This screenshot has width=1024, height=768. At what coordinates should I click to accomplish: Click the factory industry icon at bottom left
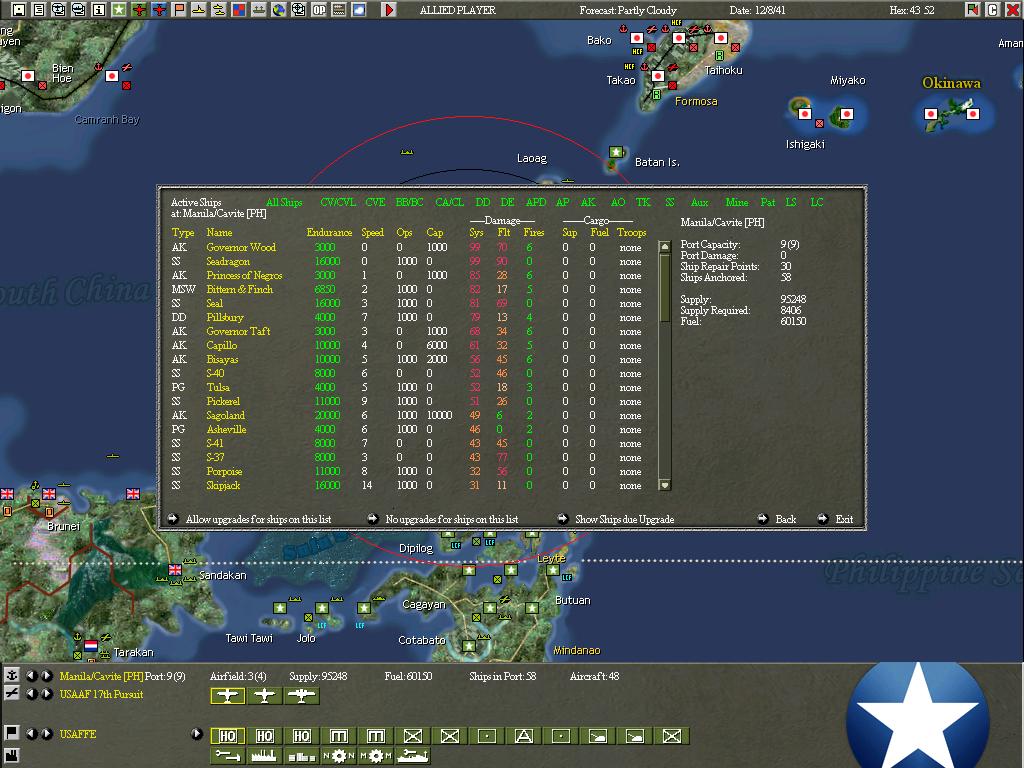coord(11,758)
